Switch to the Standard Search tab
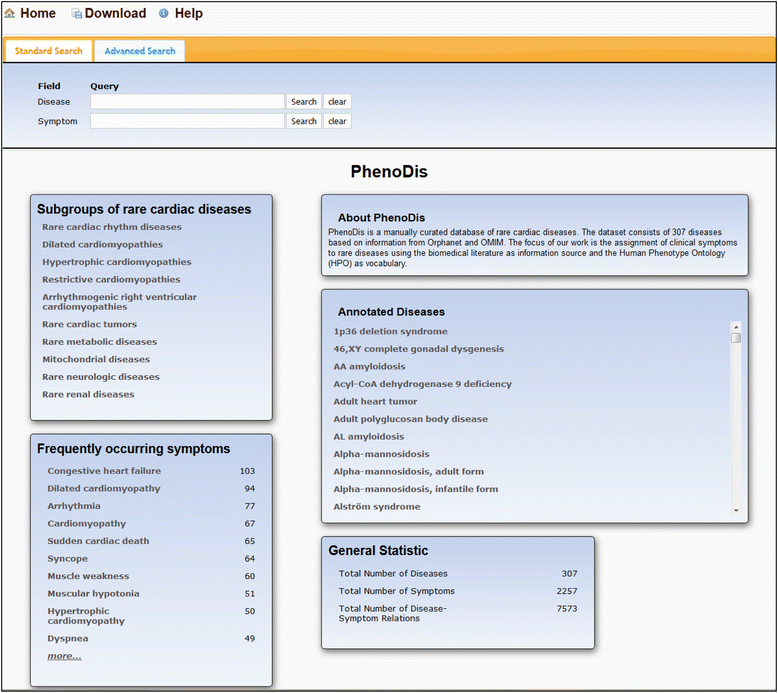 pyautogui.click(x=49, y=51)
